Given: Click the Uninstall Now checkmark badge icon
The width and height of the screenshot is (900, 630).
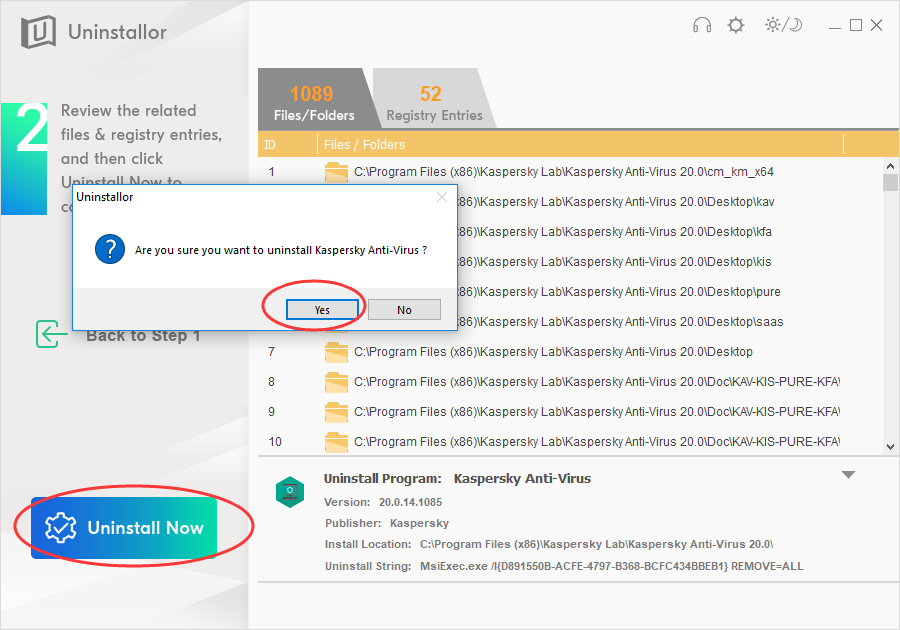Looking at the screenshot, I should tap(60, 528).
